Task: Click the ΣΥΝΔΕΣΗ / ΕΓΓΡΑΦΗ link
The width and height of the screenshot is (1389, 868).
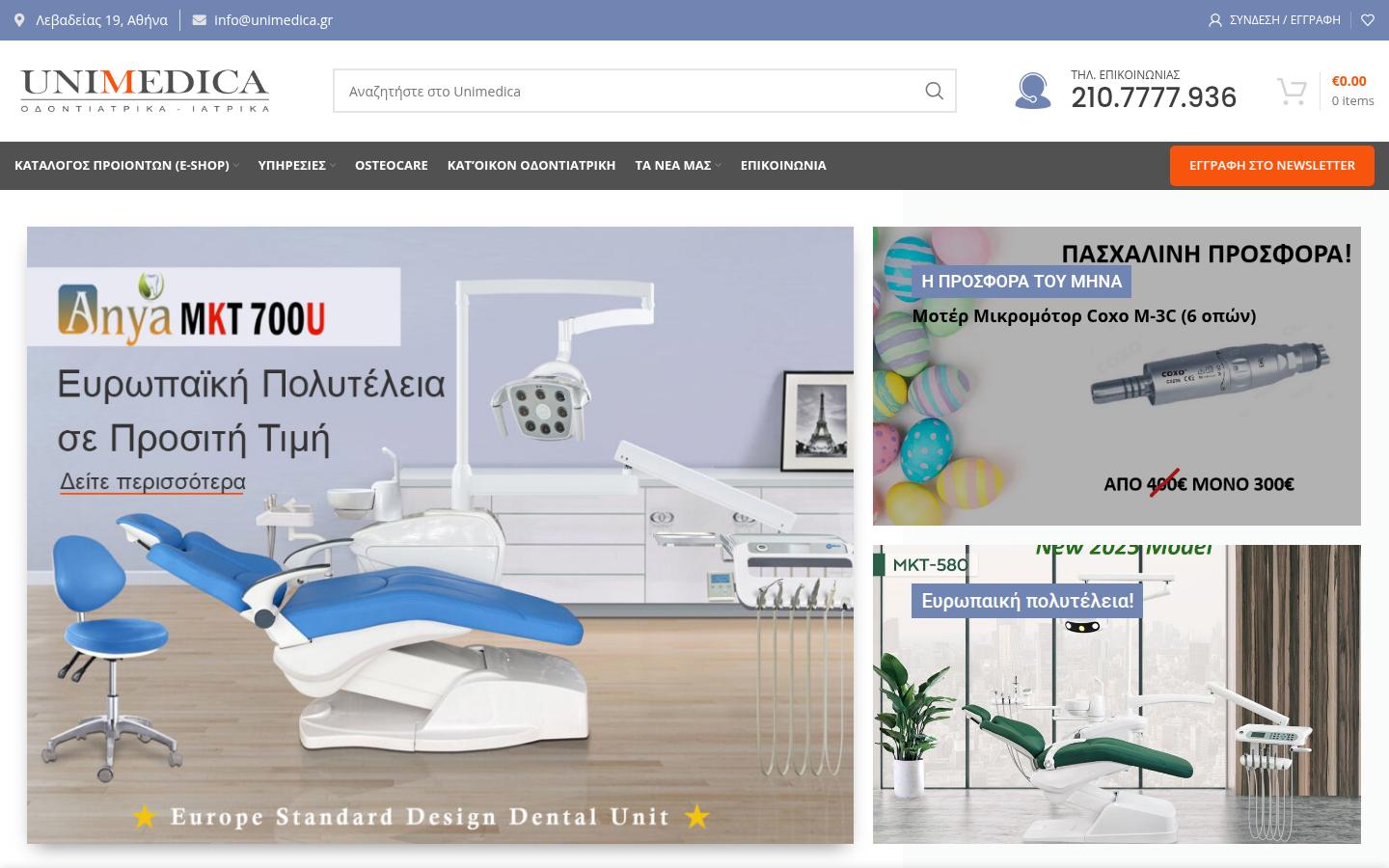Action: pyautogui.click(x=1285, y=20)
